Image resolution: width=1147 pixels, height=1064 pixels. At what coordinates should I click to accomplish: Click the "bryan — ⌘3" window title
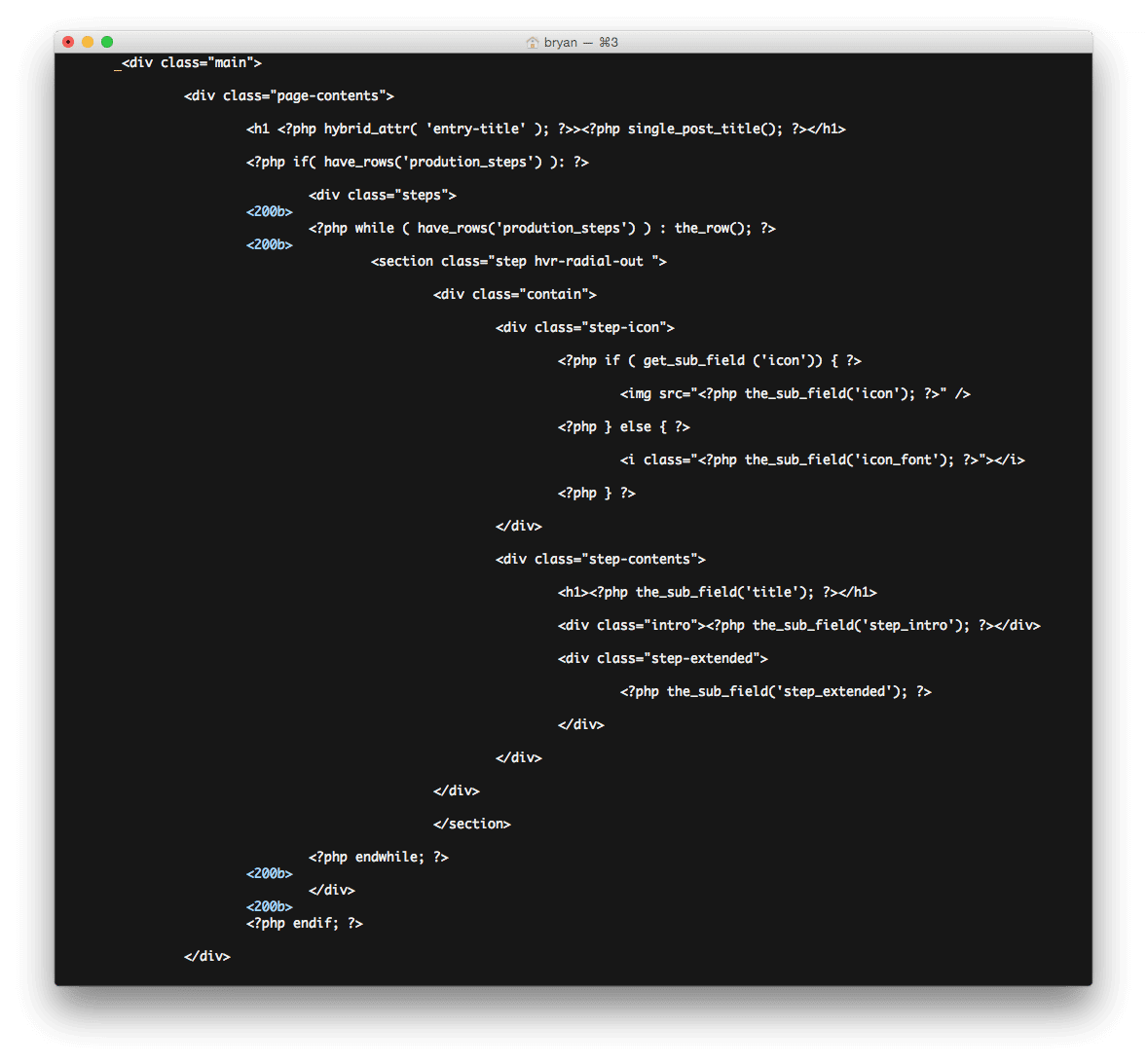point(580,42)
